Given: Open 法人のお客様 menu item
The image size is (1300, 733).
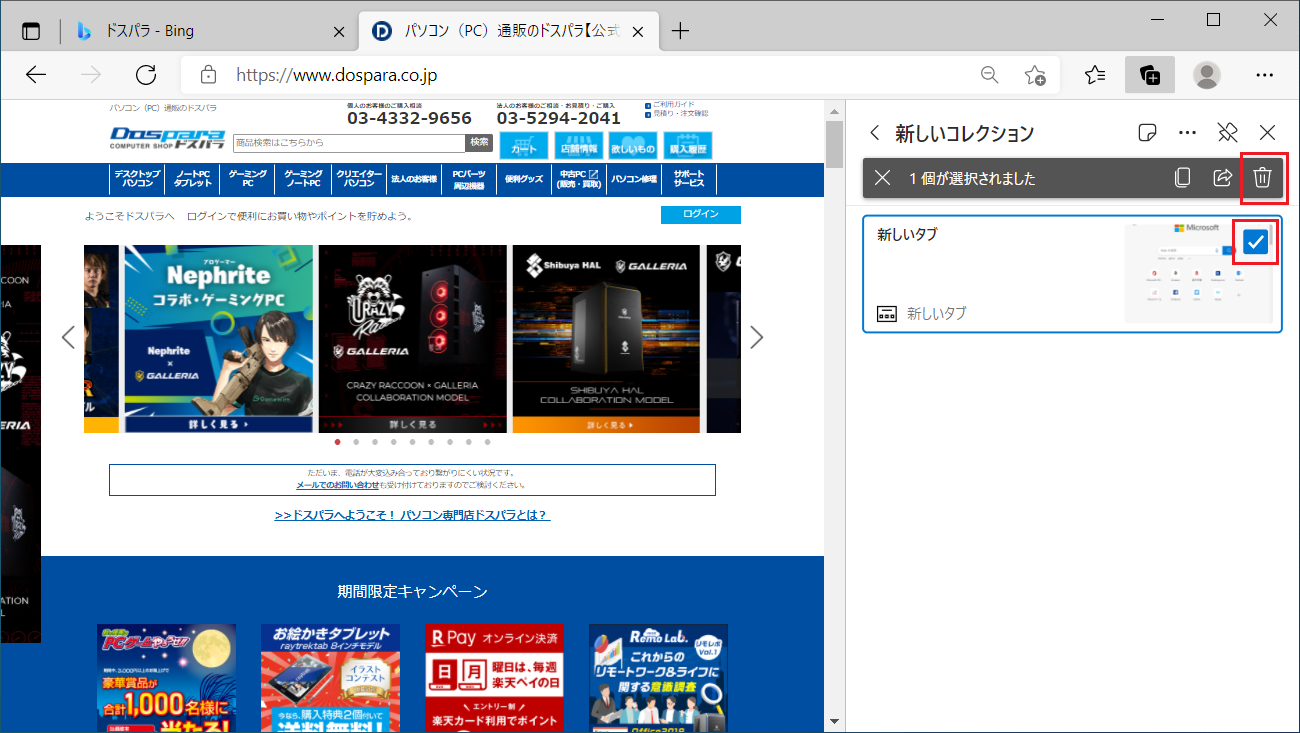Looking at the screenshot, I should (x=414, y=179).
